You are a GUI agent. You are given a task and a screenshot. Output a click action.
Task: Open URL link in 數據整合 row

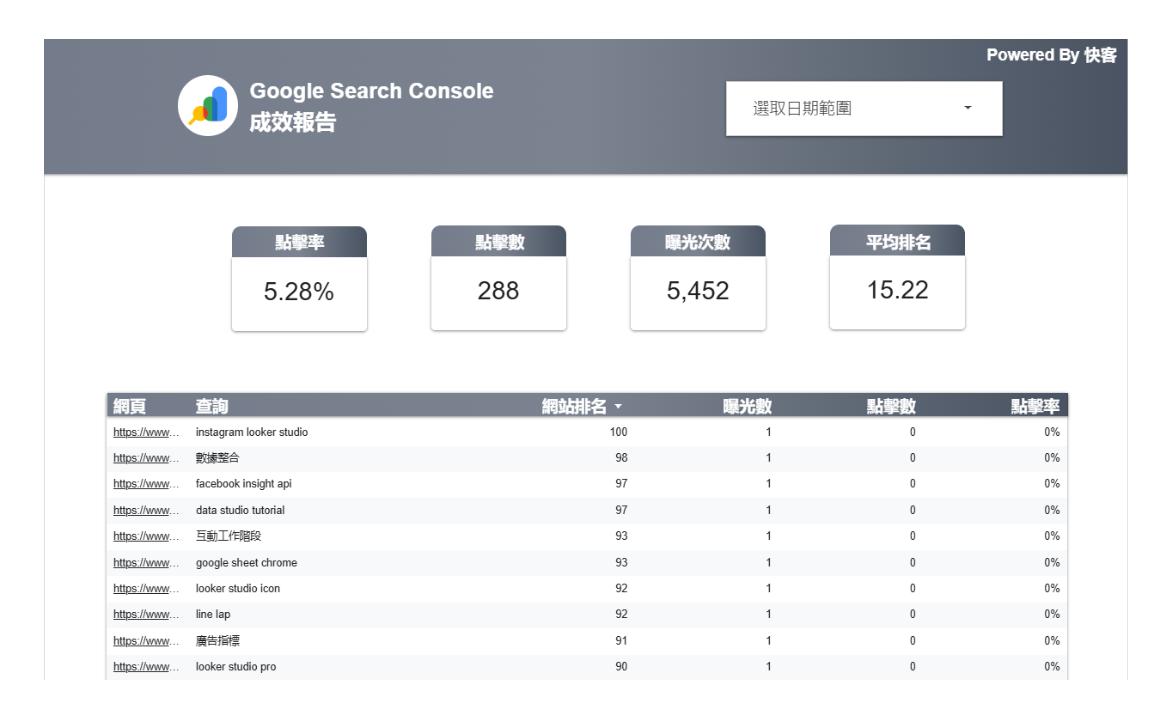pos(146,458)
